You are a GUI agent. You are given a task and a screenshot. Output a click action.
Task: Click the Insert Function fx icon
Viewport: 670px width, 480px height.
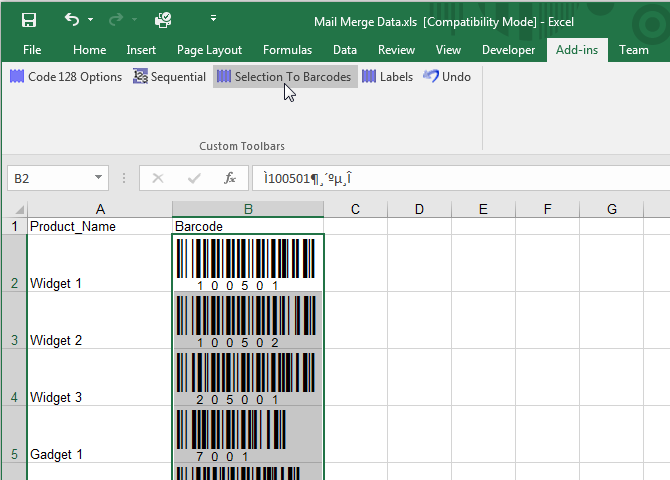click(230, 178)
